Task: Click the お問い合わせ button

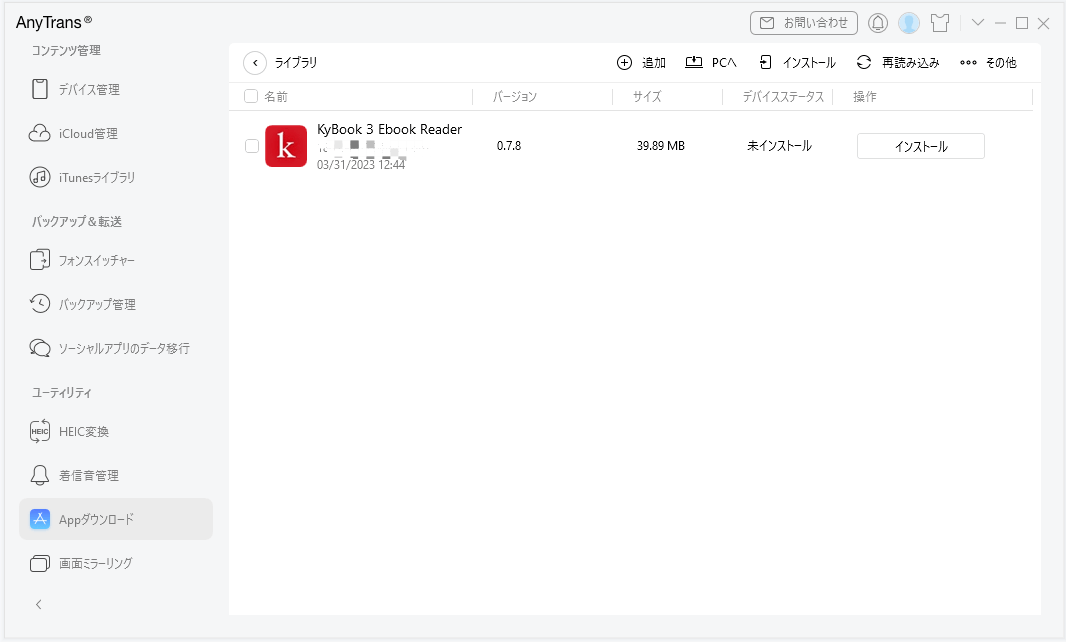Action: (804, 23)
